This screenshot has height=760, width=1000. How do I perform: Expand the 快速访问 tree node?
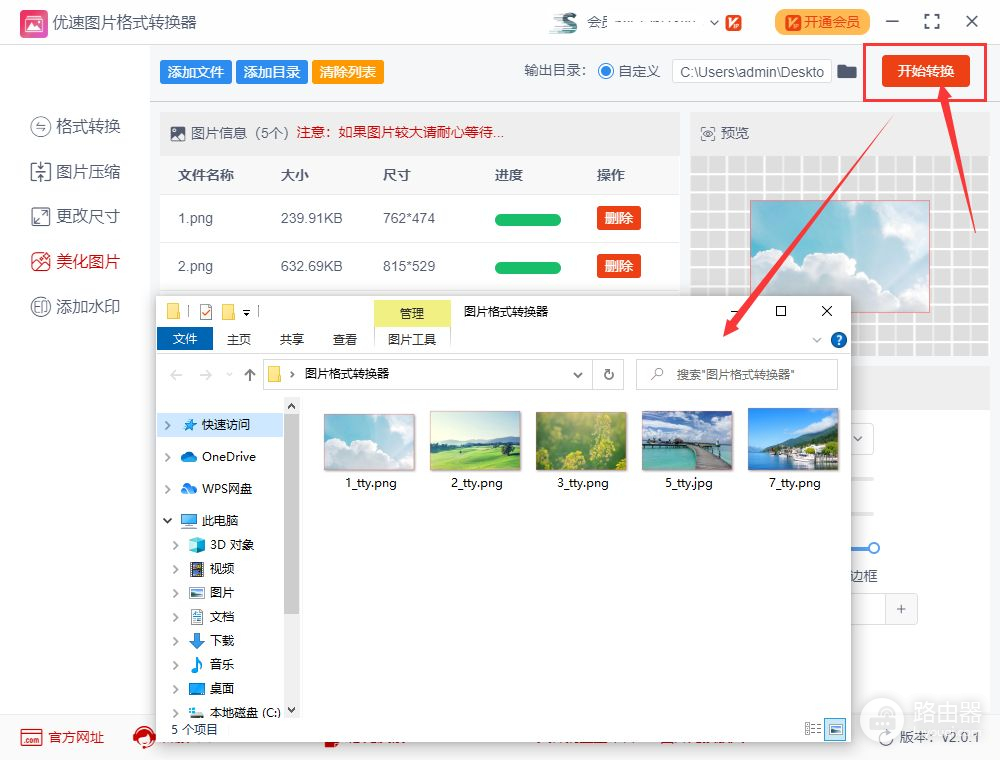tap(167, 425)
